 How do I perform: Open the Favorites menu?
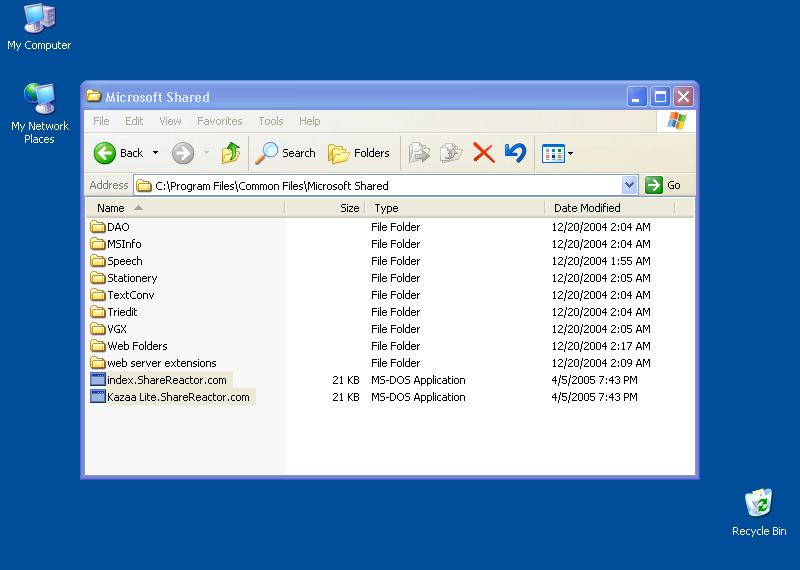pyautogui.click(x=219, y=121)
